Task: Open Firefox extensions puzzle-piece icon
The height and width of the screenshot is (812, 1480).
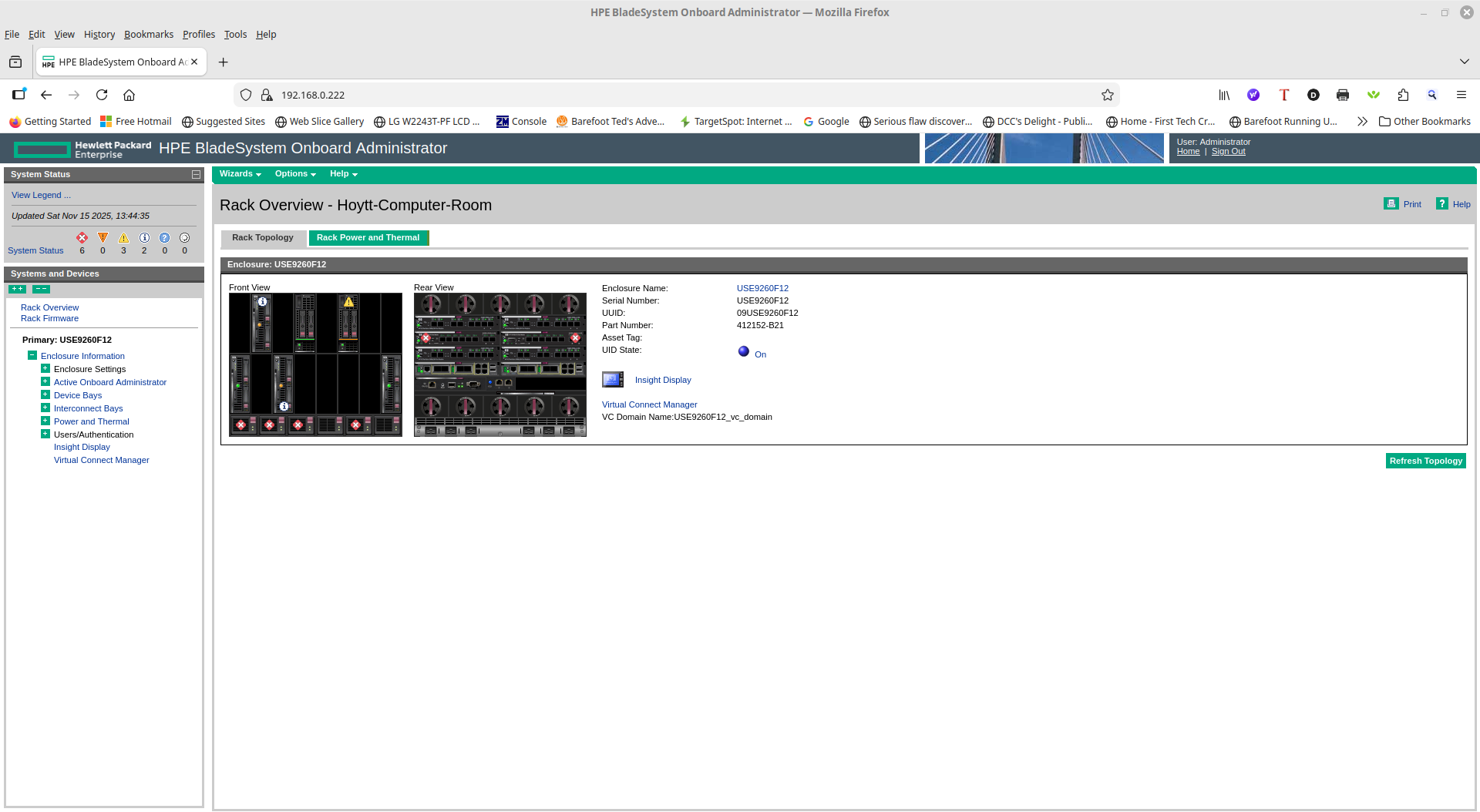Action: 1403,95
